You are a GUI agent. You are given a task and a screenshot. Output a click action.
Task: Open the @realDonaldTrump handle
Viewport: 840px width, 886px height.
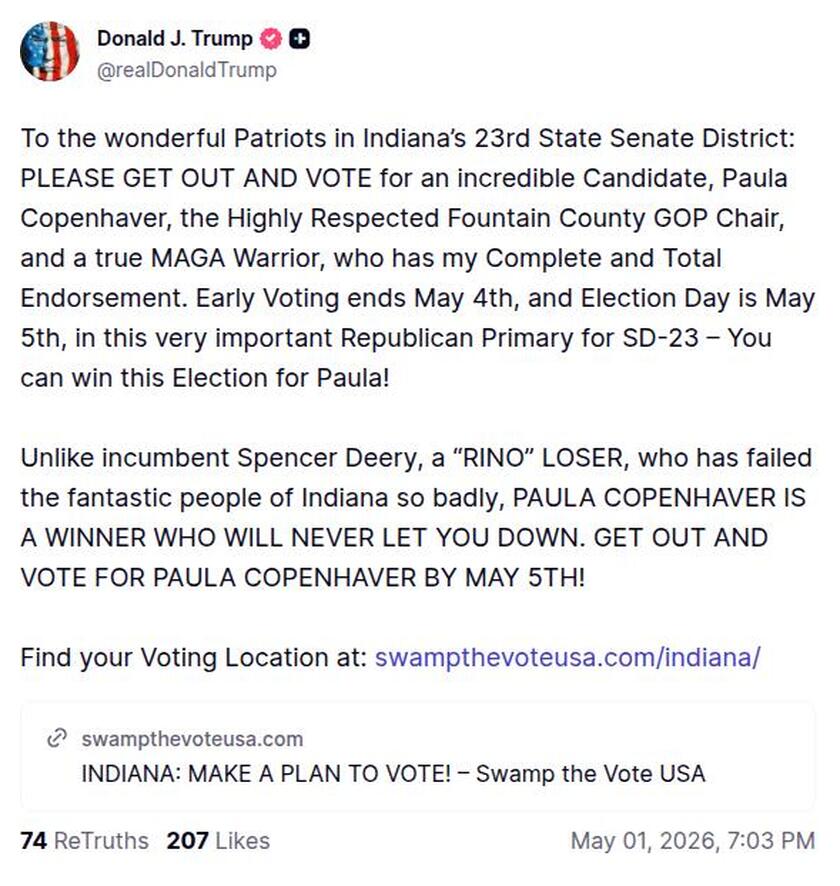pyautogui.click(x=187, y=70)
